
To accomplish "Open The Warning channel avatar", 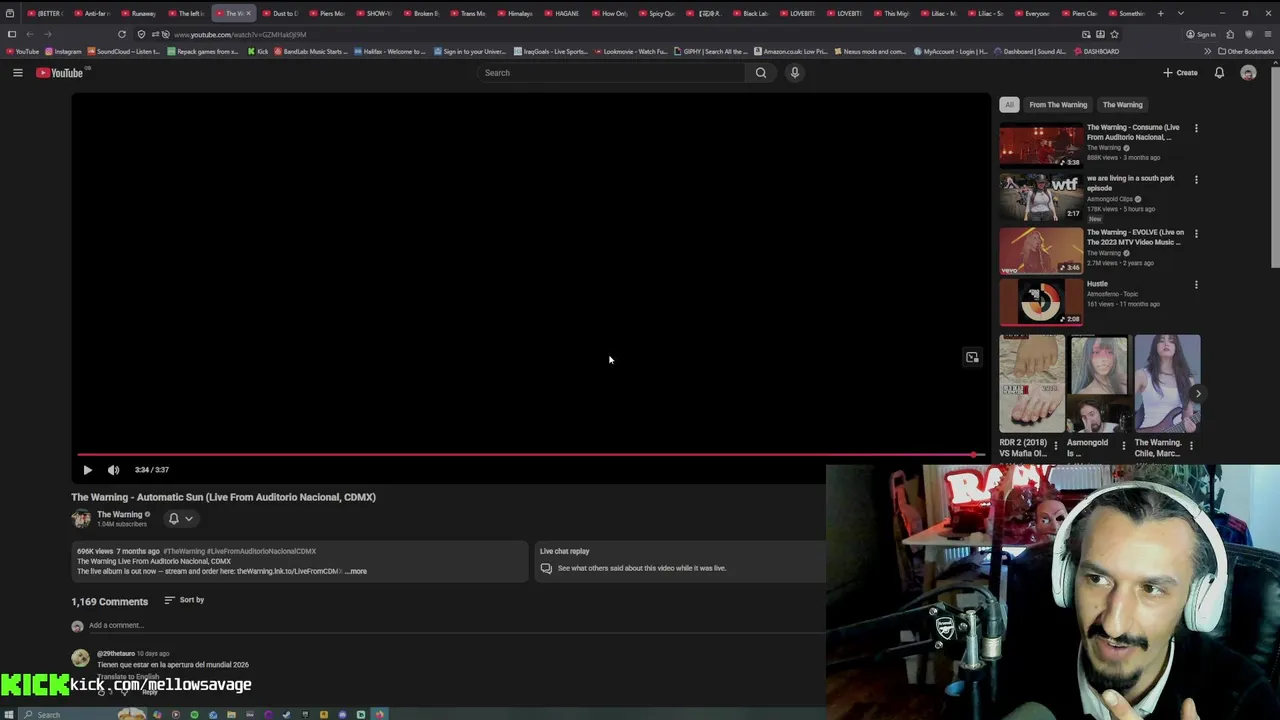I will (x=81, y=518).
